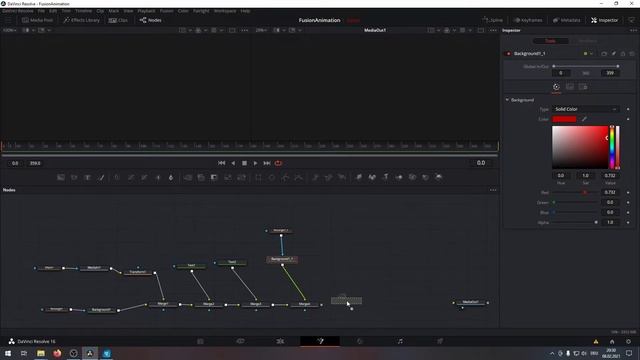Add a Background tool from the toolbar
The height and width of the screenshot is (360, 640).
(x=61, y=177)
